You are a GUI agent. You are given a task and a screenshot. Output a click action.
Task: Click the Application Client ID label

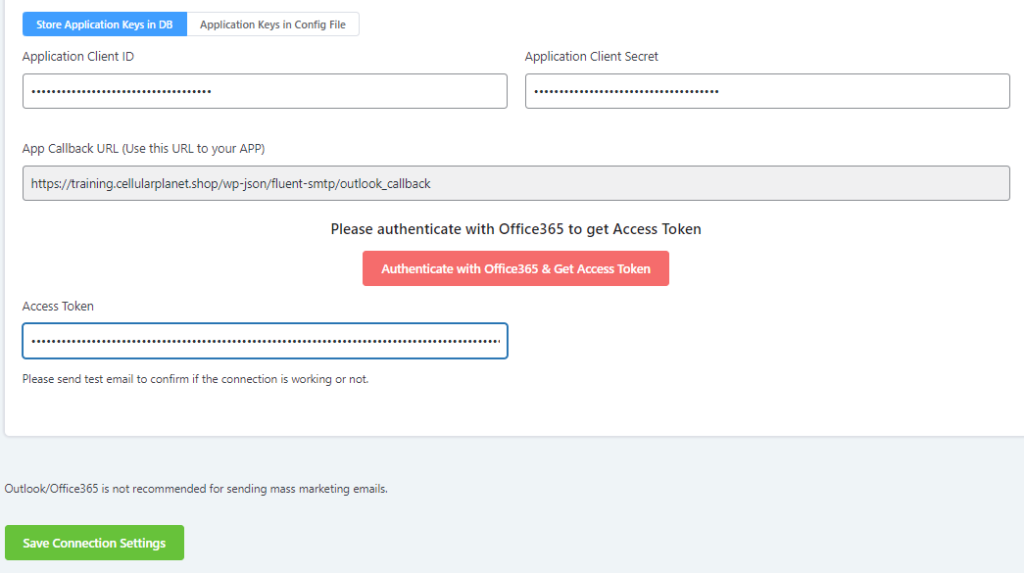(x=78, y=56)
